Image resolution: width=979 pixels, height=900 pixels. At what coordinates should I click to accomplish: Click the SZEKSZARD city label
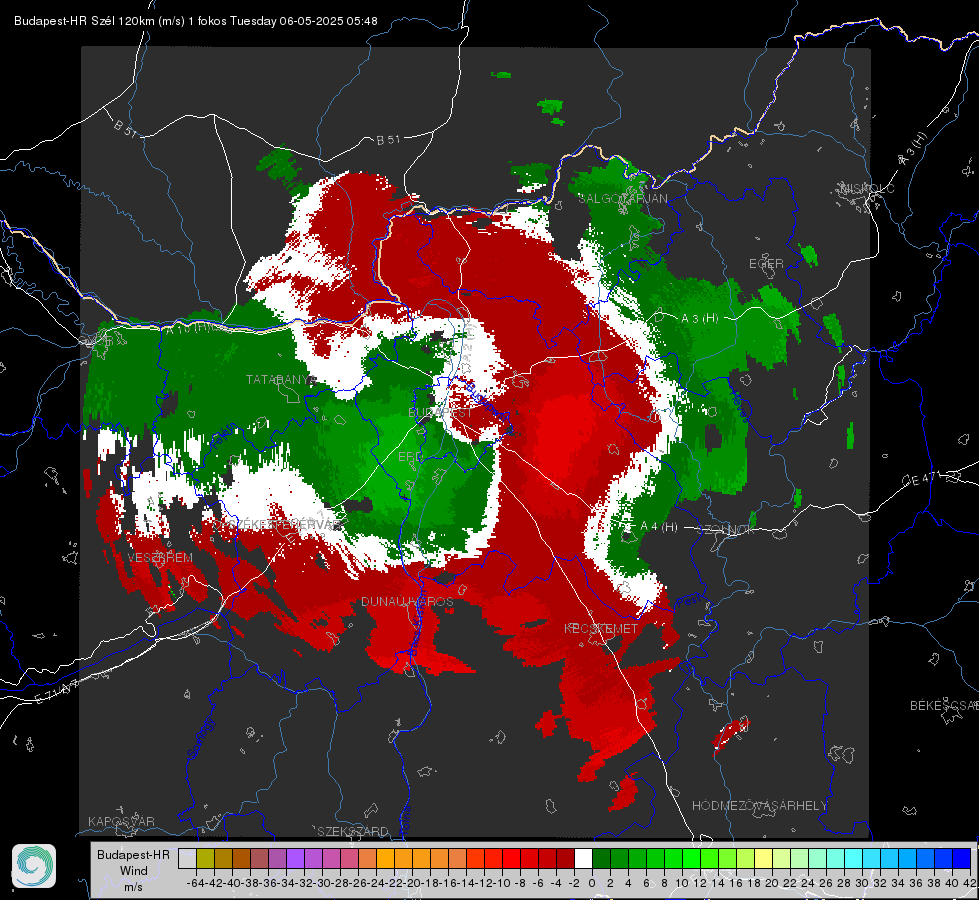352,831
